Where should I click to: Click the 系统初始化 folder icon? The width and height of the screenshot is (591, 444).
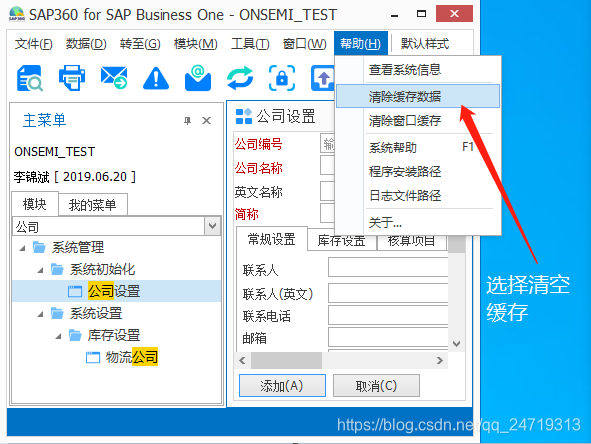57,269
